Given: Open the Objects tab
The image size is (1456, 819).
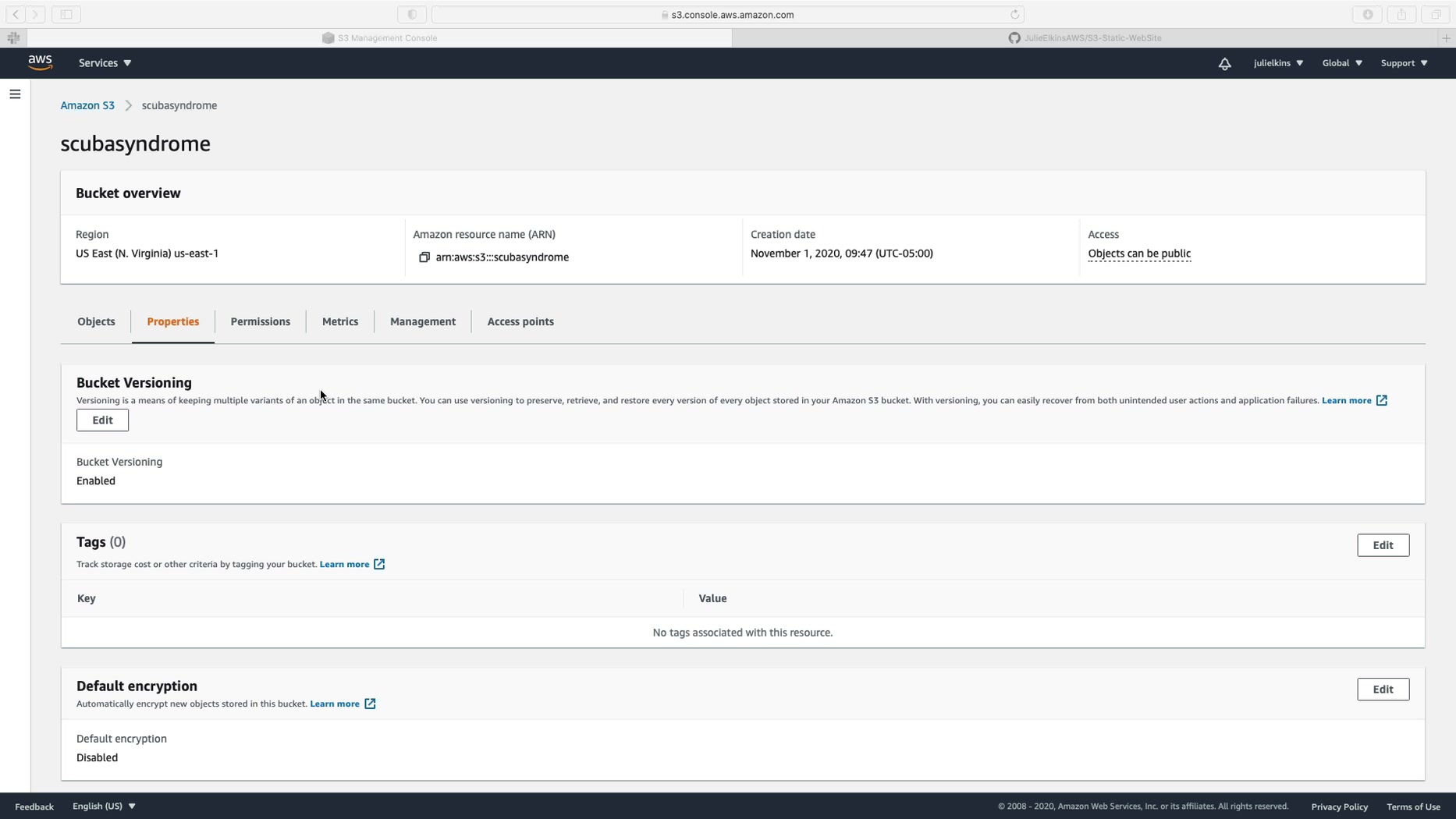Looking at the screenshot, I should click(96, 321).
